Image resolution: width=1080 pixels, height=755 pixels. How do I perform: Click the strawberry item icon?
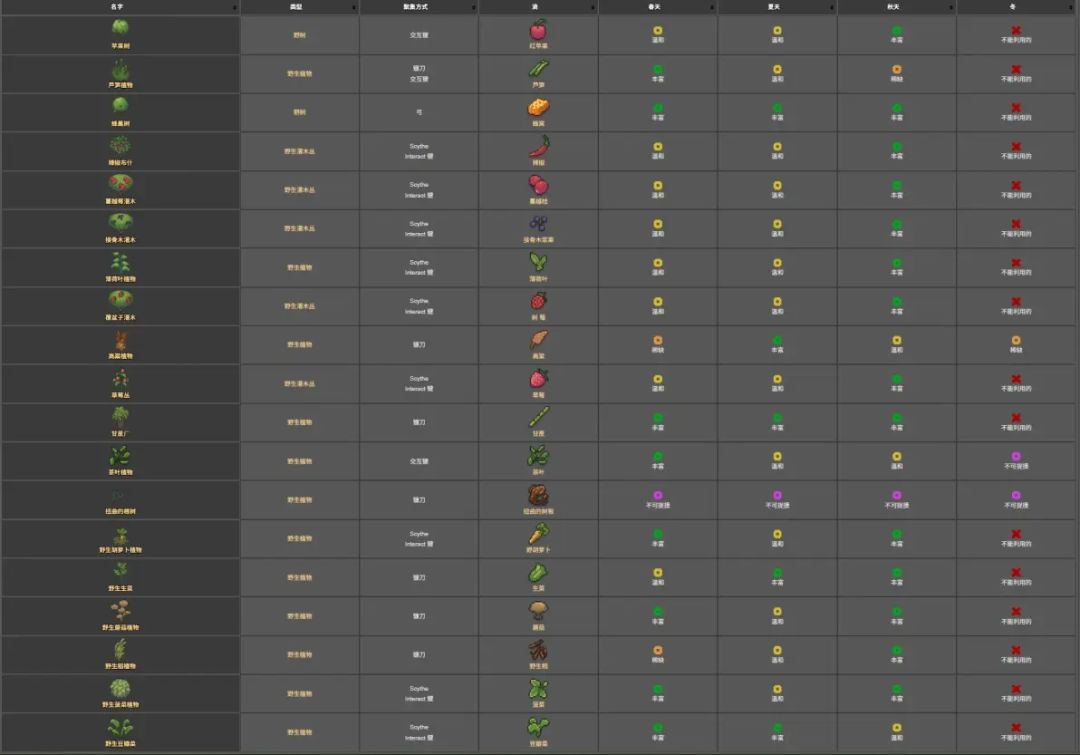[538, 379]
